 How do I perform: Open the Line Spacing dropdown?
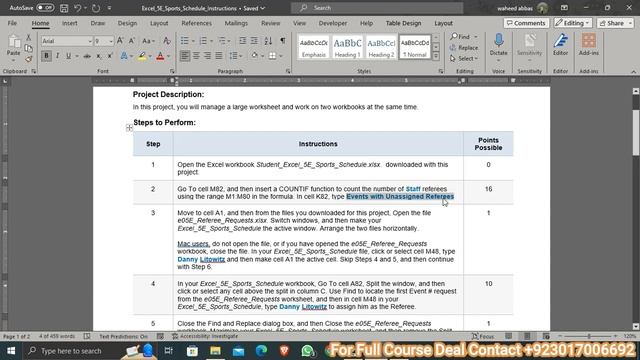click(x=236, y=56)
